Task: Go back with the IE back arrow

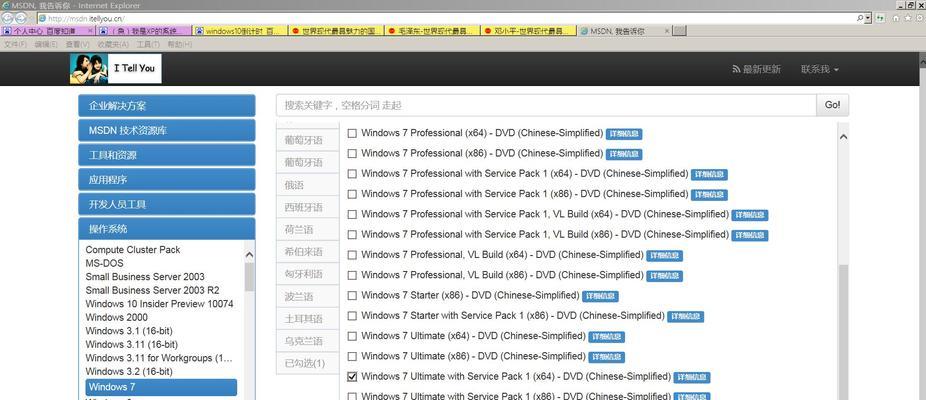Action: pyautogui.click(x=7, y=18)
